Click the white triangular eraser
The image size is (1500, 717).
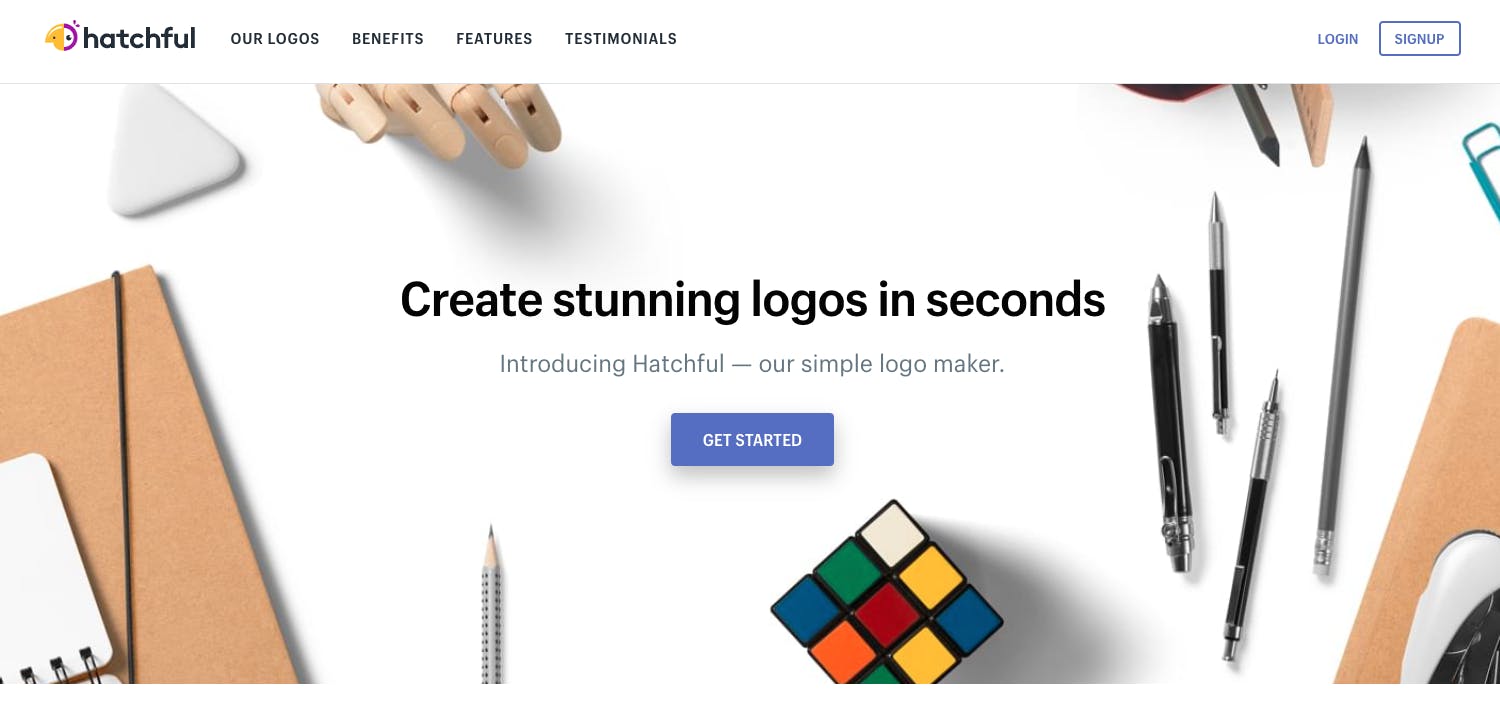176,150
